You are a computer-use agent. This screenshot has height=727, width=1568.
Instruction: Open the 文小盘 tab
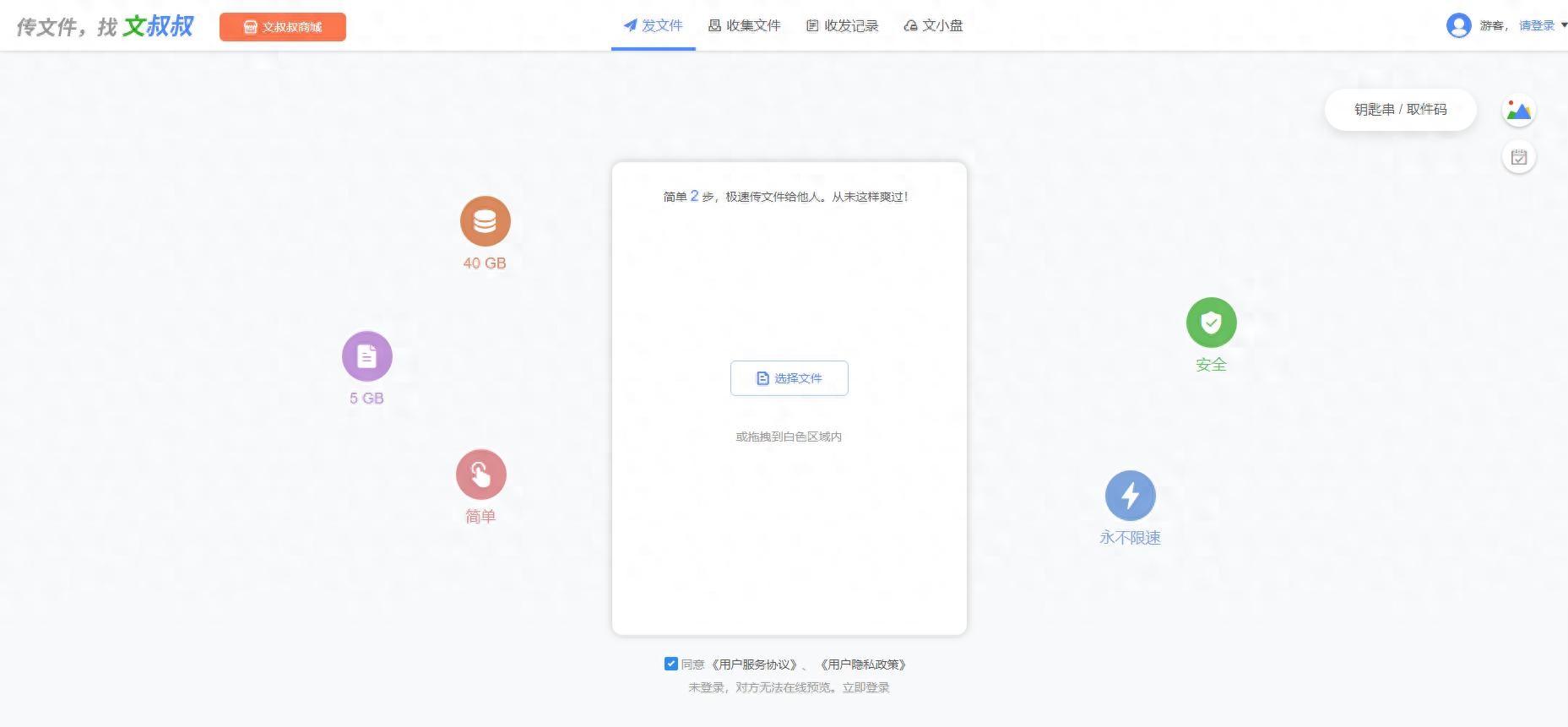[933, 25]
